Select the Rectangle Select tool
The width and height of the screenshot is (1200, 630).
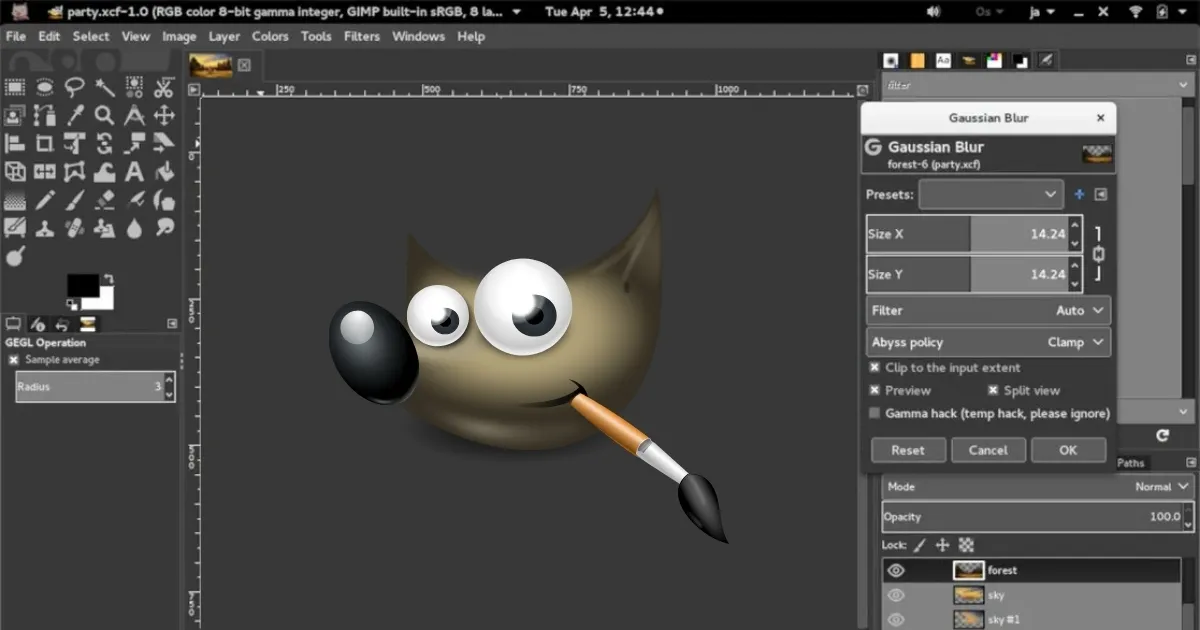coord(15,87)
